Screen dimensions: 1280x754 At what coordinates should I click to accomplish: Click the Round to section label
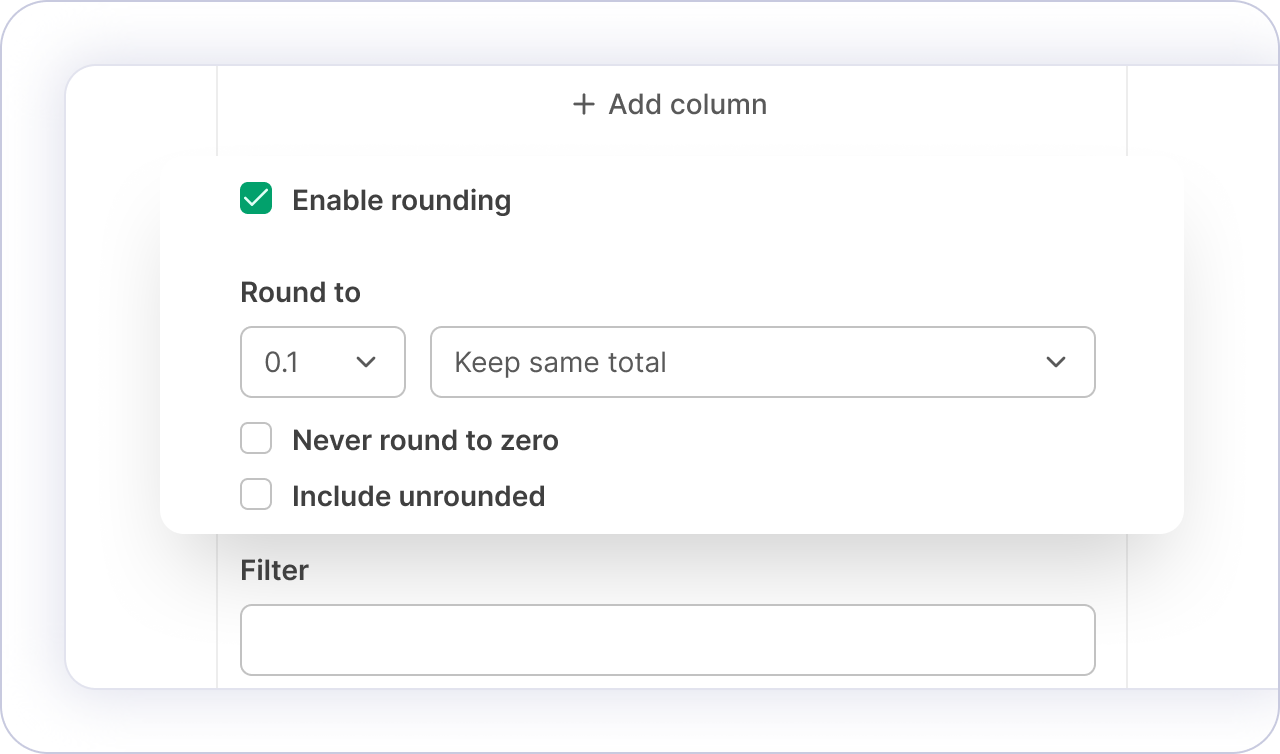coord(300,292)
